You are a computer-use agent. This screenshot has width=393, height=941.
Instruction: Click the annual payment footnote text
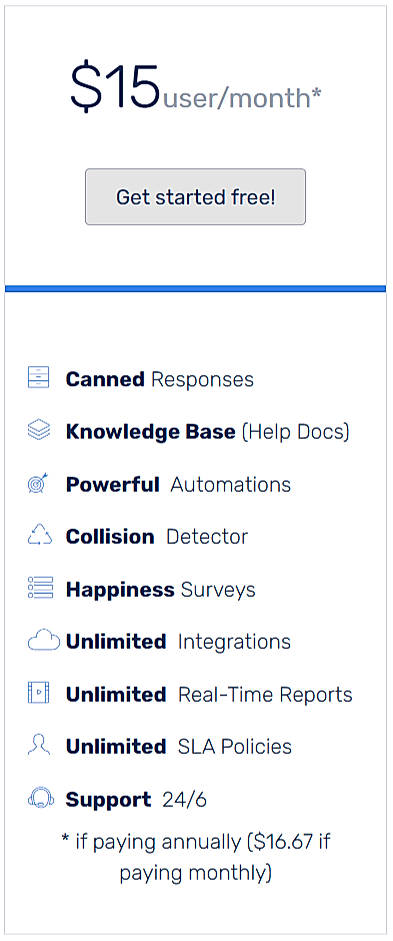click(196, 857)
